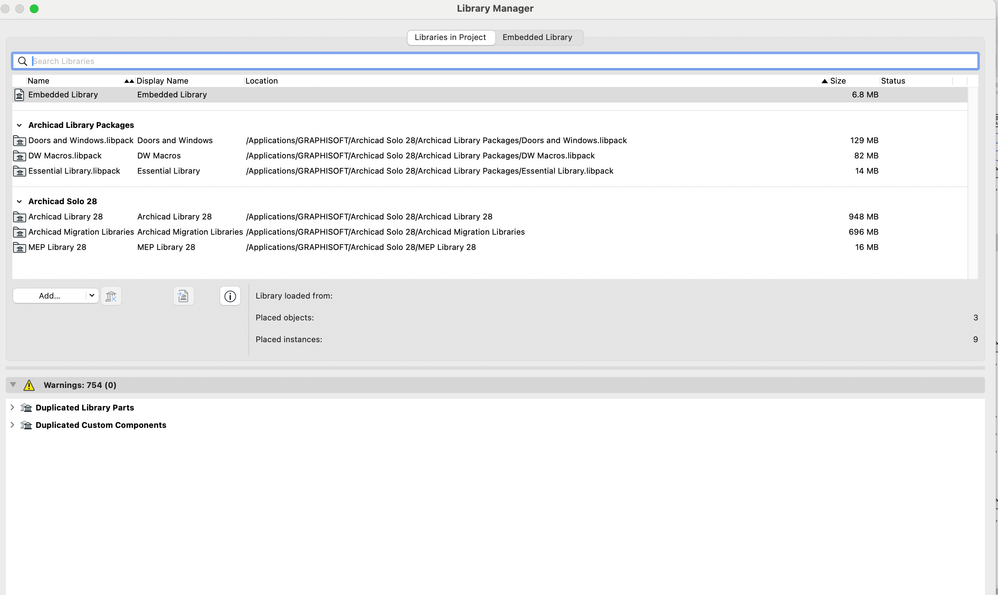
Task: Expand Duplicated Custom Components
Action: 11,424
